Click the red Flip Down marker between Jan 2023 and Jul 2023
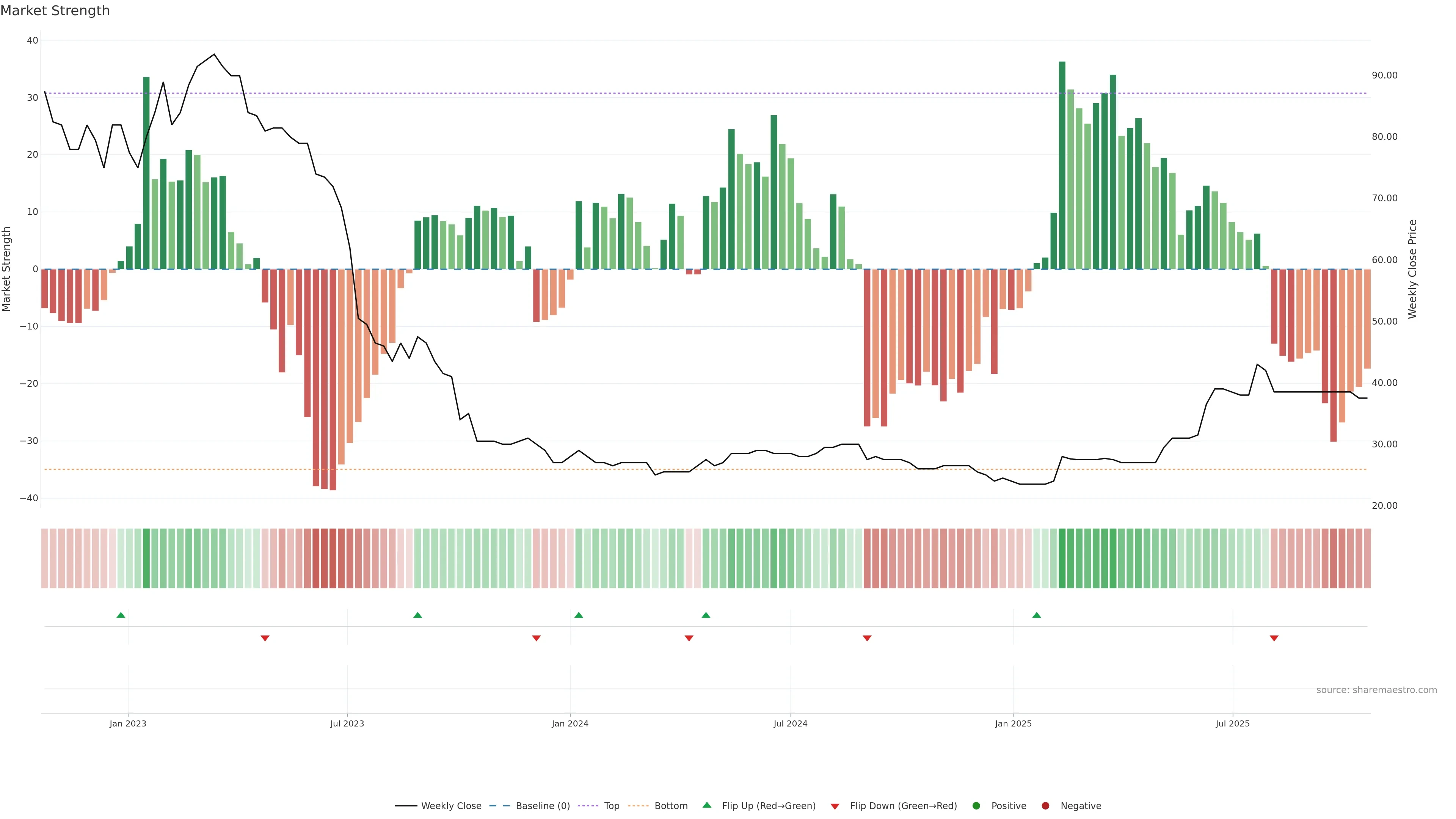Image resolution: width=1456 pixels, height=819 pixels. pos(265,638)
